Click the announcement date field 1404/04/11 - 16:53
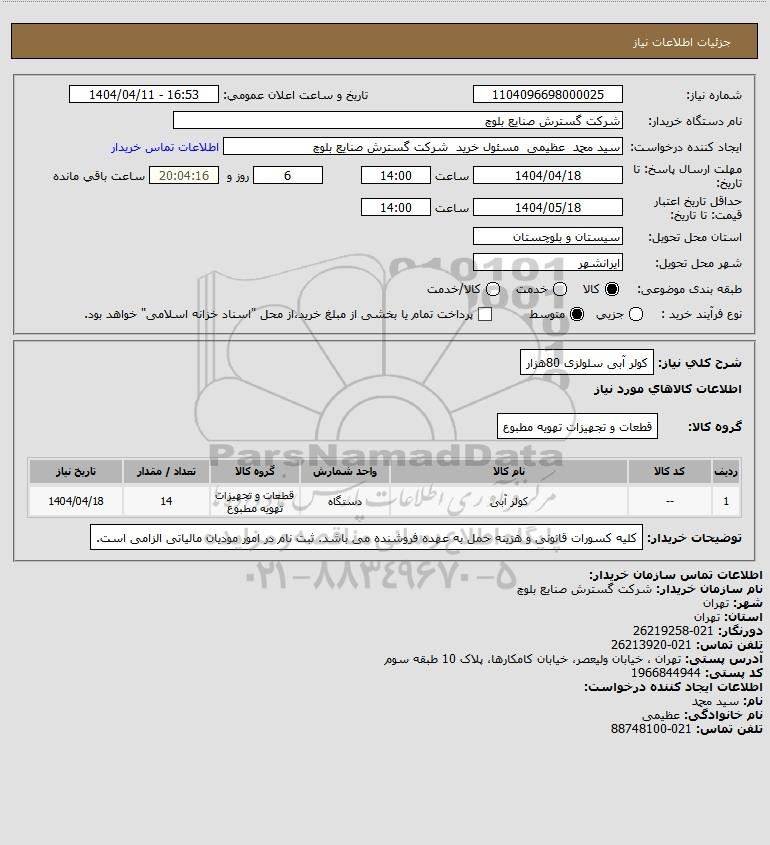770x845 pixels. [144, 94]
